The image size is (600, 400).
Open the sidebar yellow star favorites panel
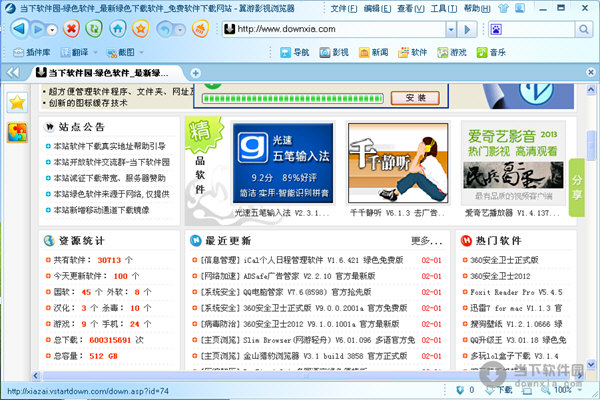coord(17,103)
